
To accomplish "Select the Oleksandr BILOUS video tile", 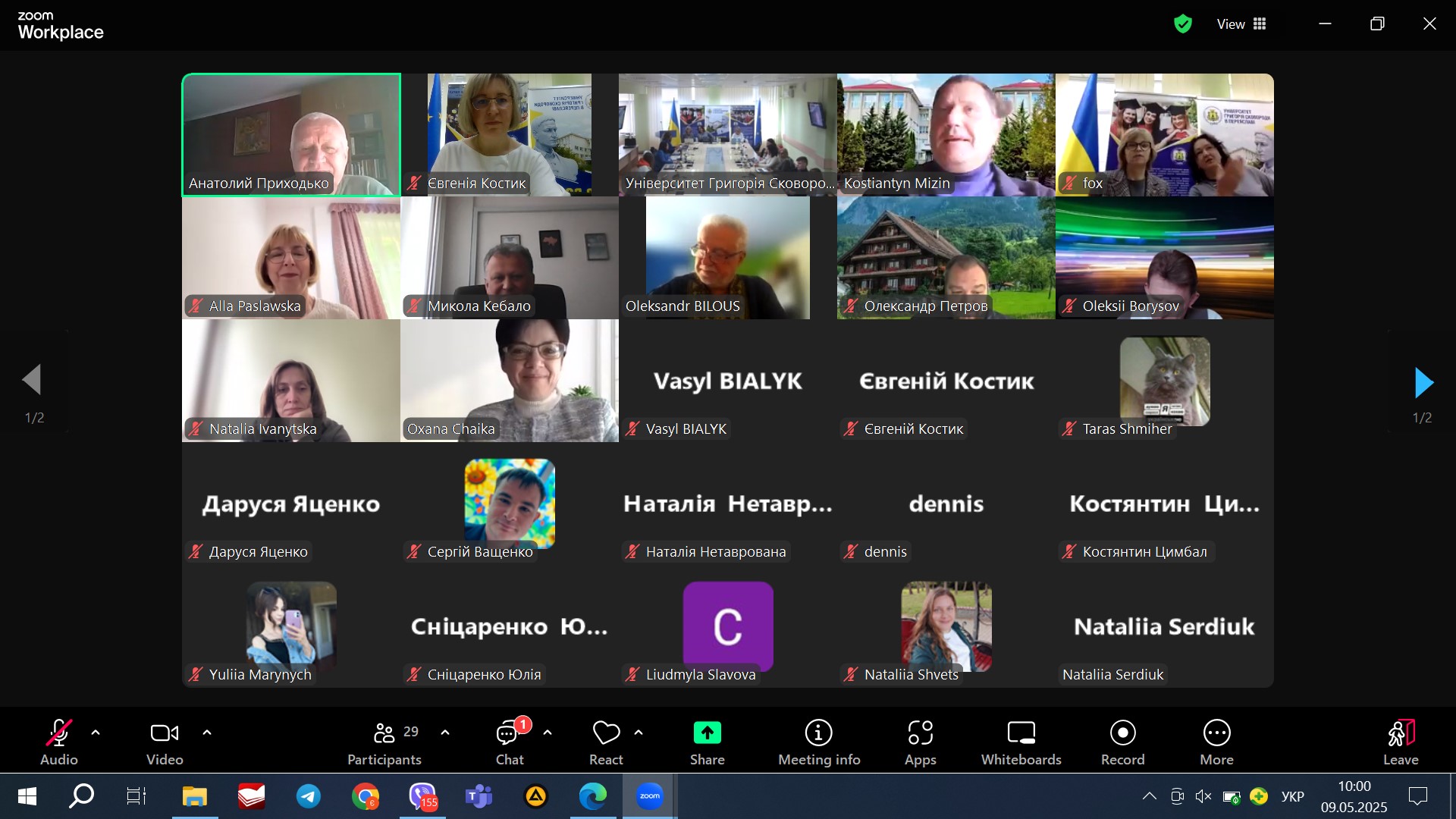I will tap(728, 258).
